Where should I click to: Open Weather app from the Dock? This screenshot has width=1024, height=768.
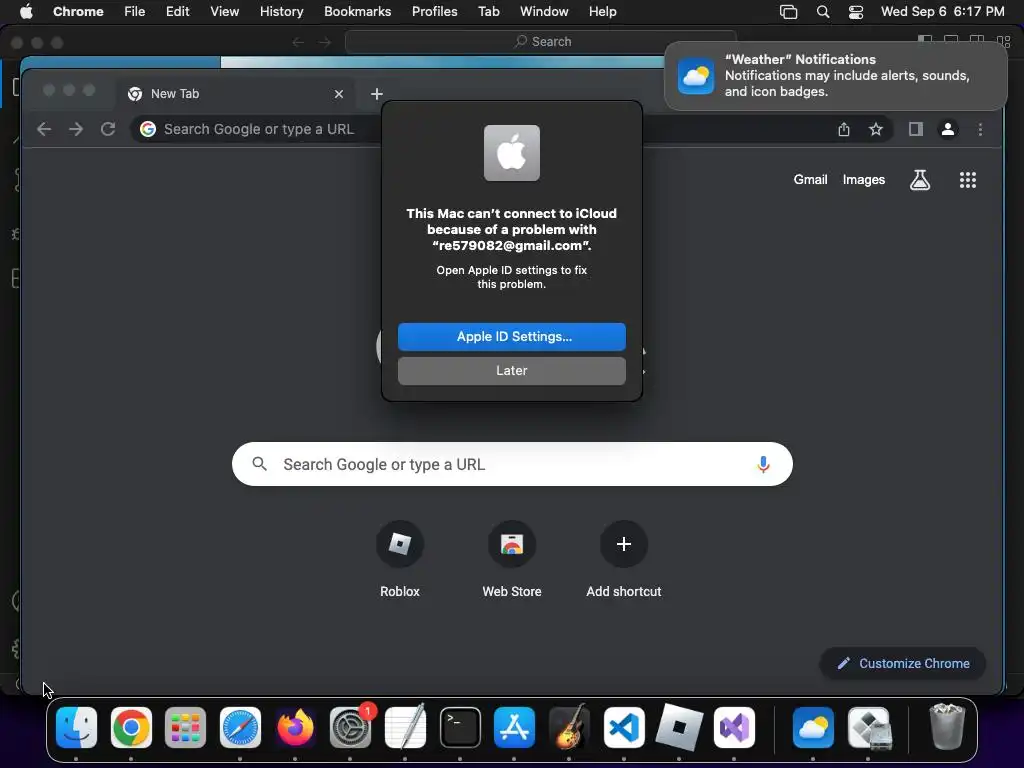[813, 728]
